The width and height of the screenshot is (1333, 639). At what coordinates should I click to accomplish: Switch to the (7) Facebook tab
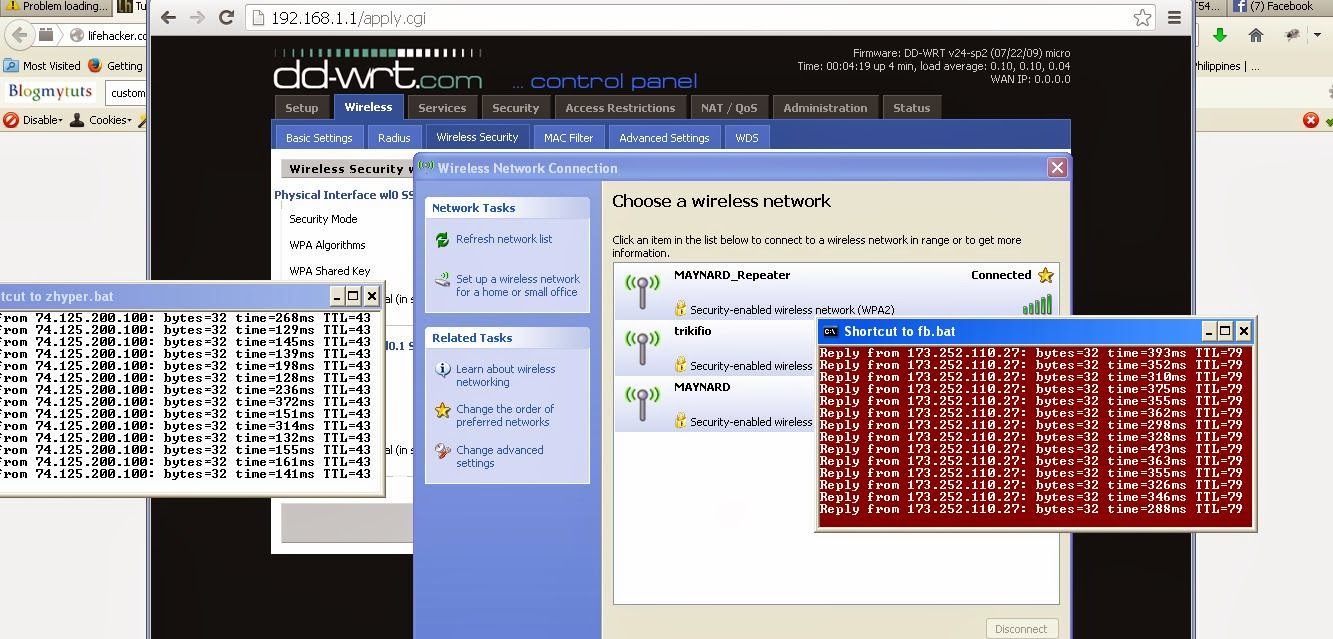coord(1280,6)
